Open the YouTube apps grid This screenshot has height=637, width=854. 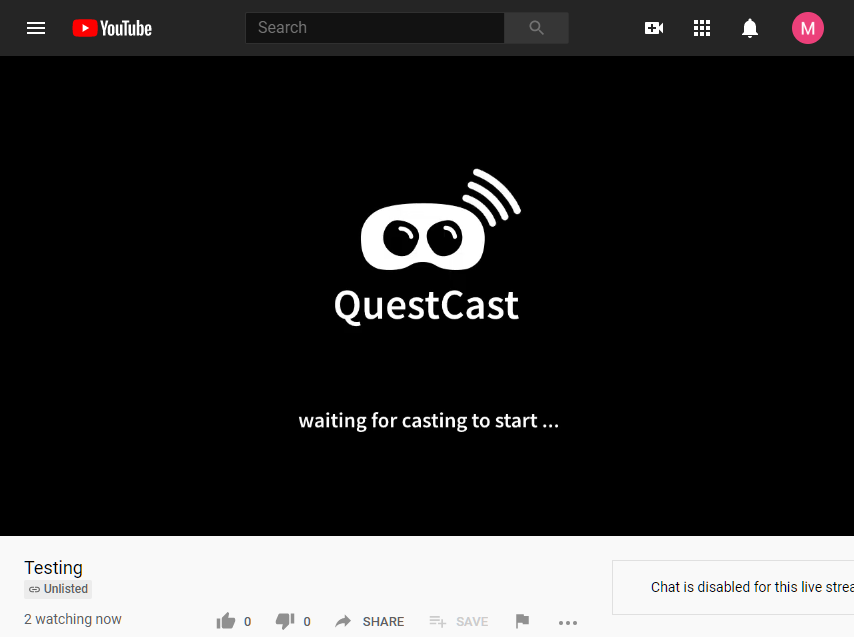(x=702, y=28)
